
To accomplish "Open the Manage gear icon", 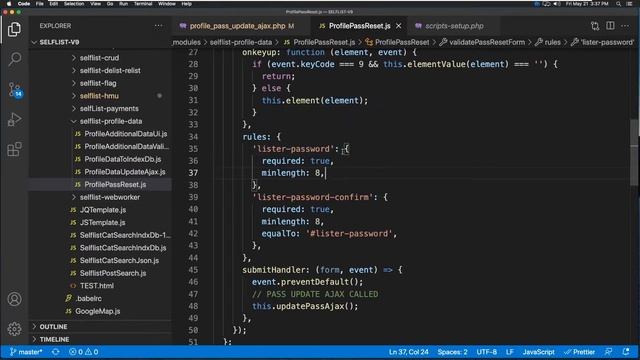I will click(14, 329).
